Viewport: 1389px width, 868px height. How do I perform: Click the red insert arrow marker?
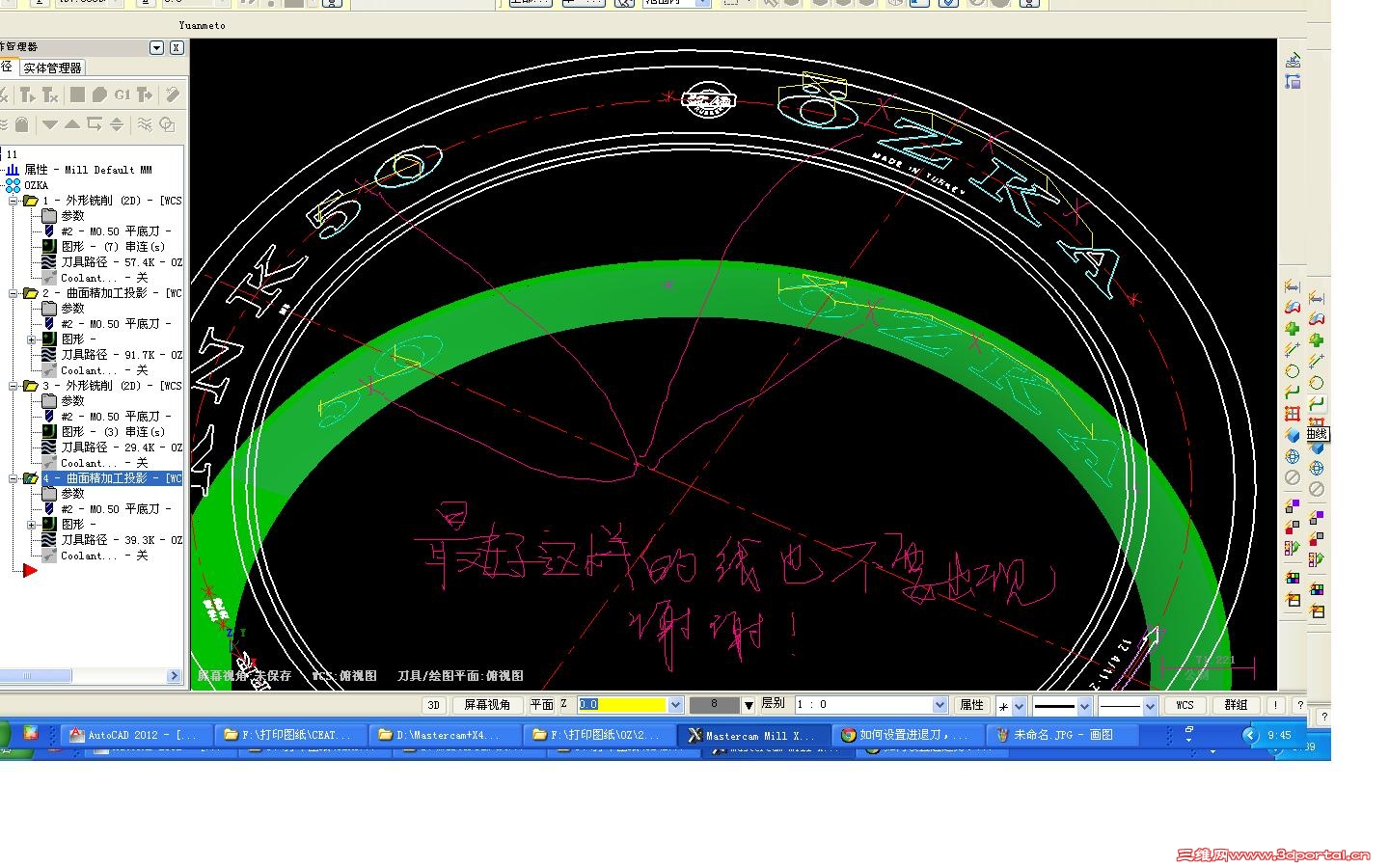pyautogui.click(x=30, y=570)
